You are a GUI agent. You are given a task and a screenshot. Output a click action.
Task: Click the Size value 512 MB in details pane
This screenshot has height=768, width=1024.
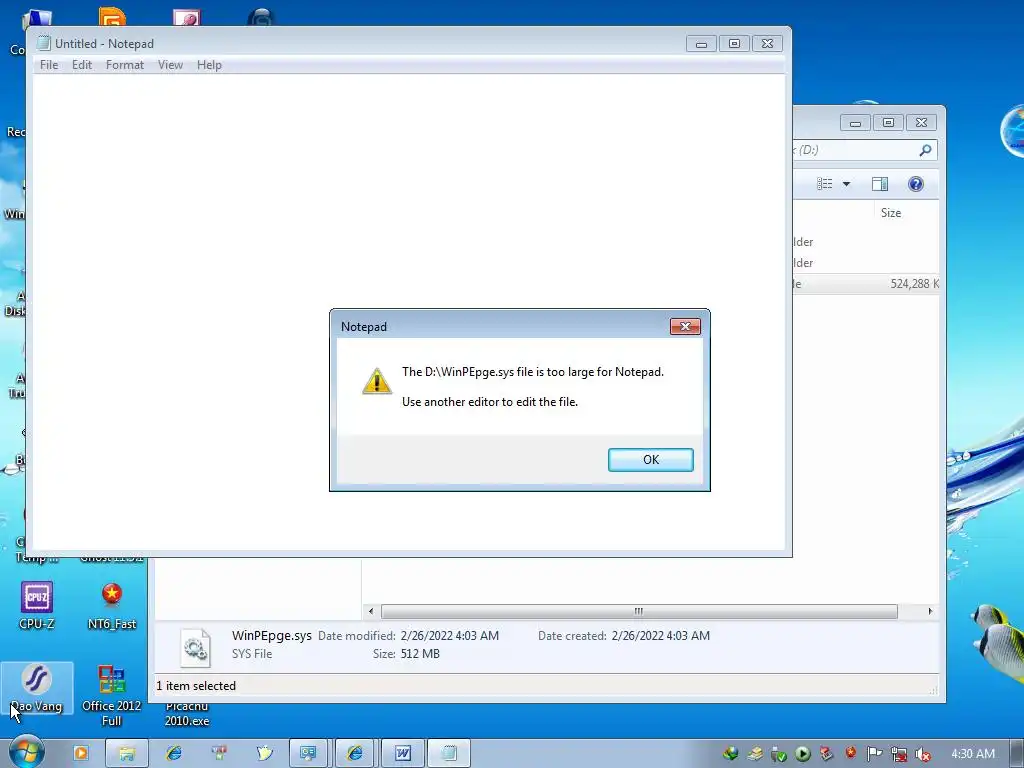(x=420, y=654)
